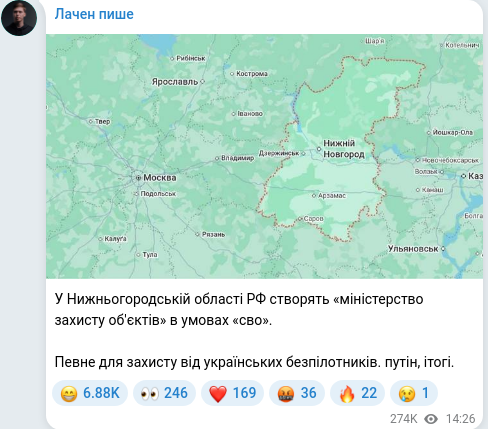
Task: Add crying face reaction with 1
Action: pyautogui.click(x=414, y=393)
